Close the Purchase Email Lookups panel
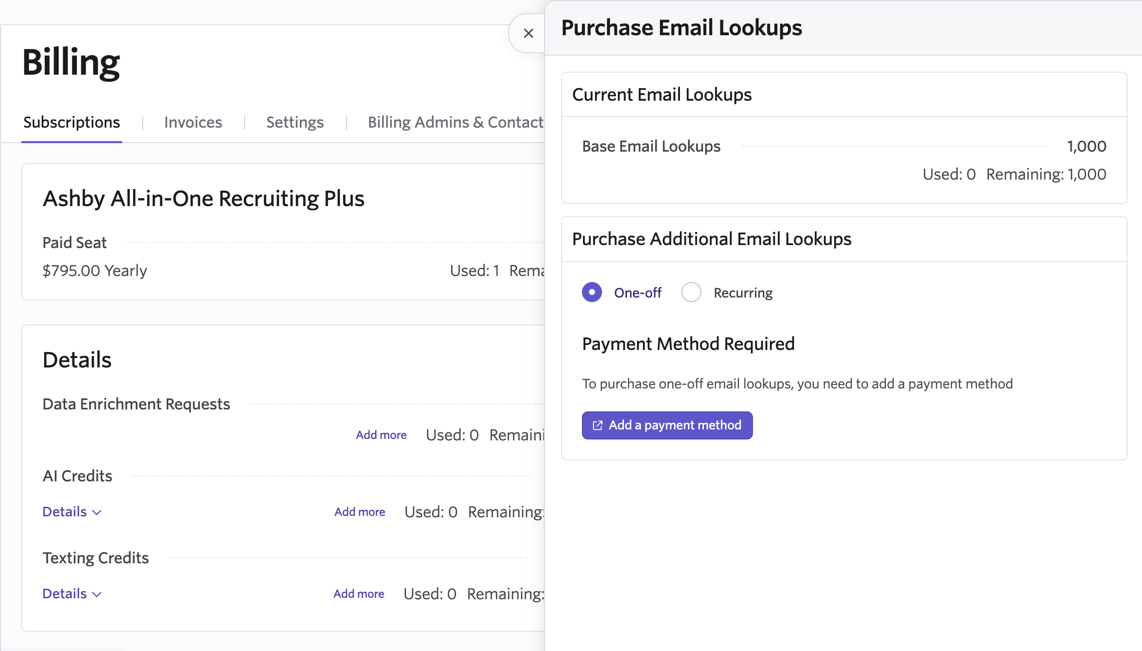This screenshot has width=1142, height=651. pos(528,33)
